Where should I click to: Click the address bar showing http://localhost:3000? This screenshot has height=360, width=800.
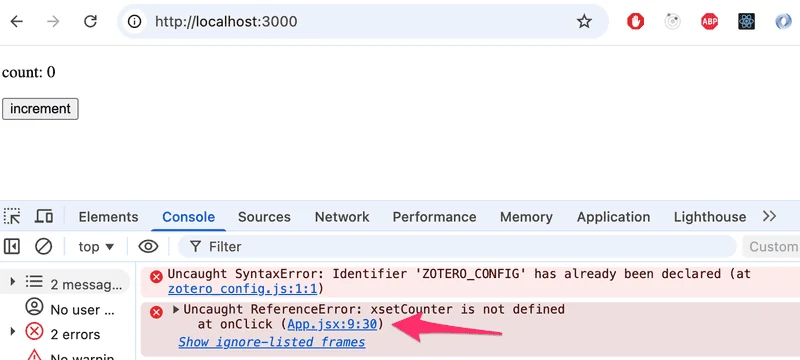(x=362, y=21)
